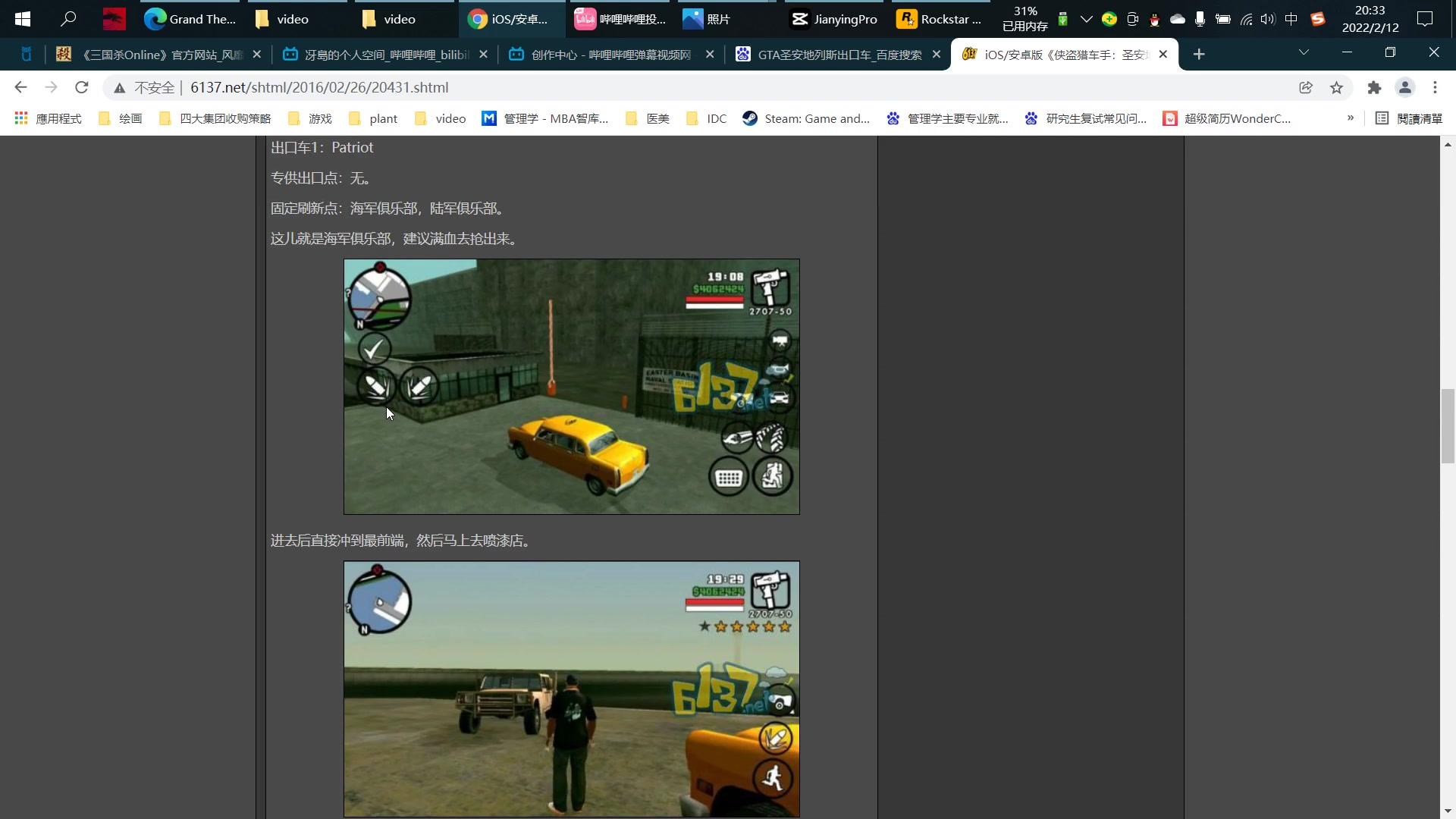Open the 應用程式 apps shortcut
Image resolution: width=1456 pixels, height=819 pixels.
tap(48, 118)
